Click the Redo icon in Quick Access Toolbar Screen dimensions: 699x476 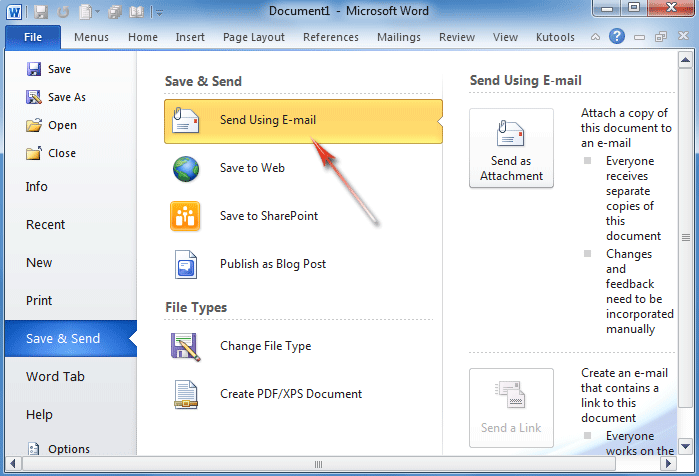[x=63, y=12]
